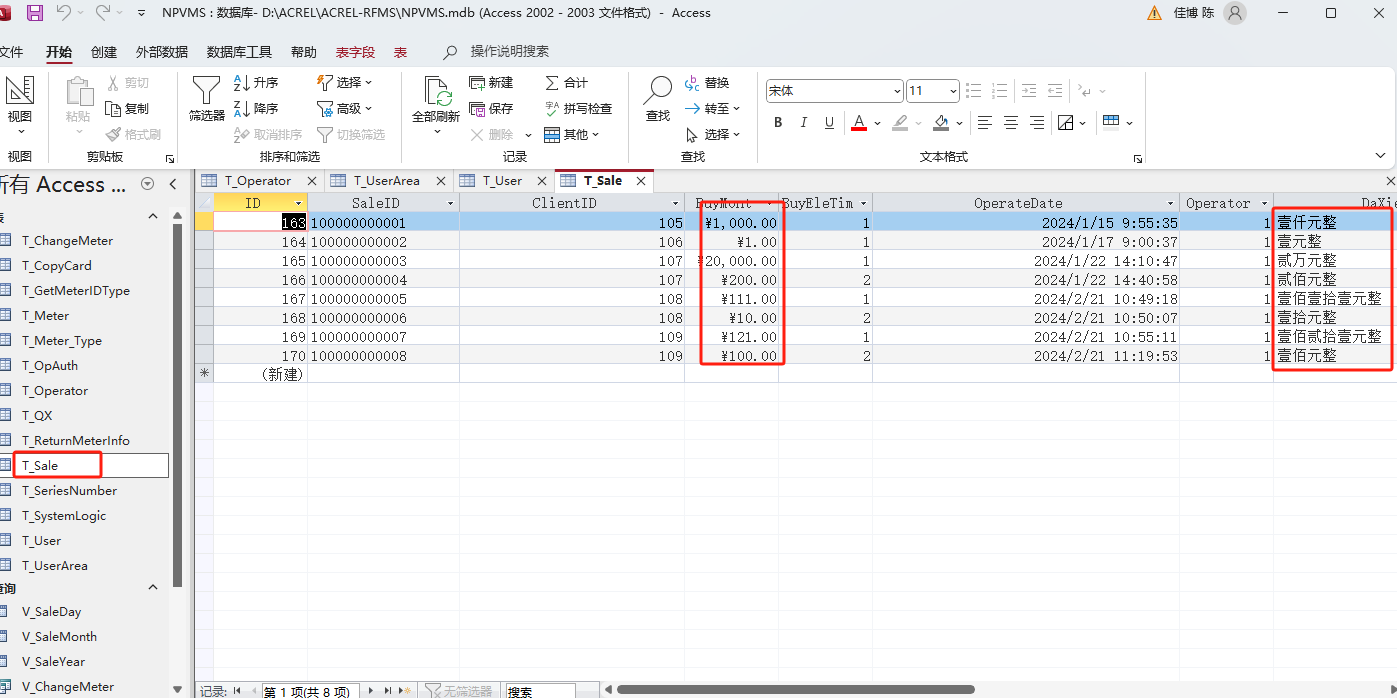Click the 替换 replace icon

[x=706, y=82]
